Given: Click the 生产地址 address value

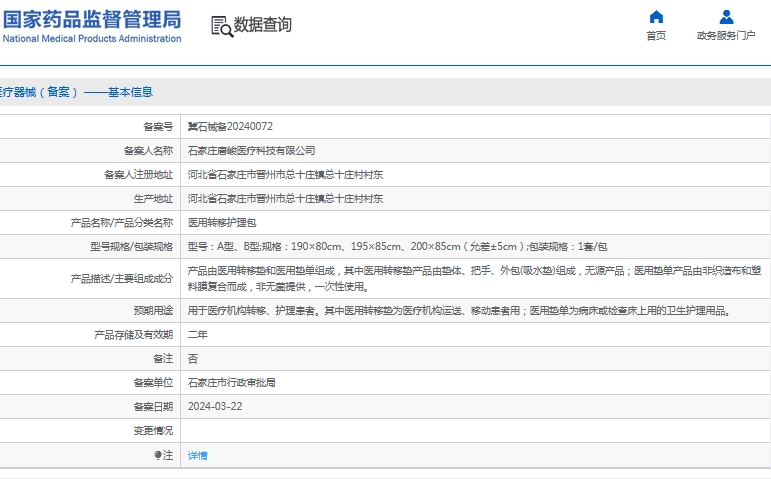Looking at the screenshot, I should [285, 199].
